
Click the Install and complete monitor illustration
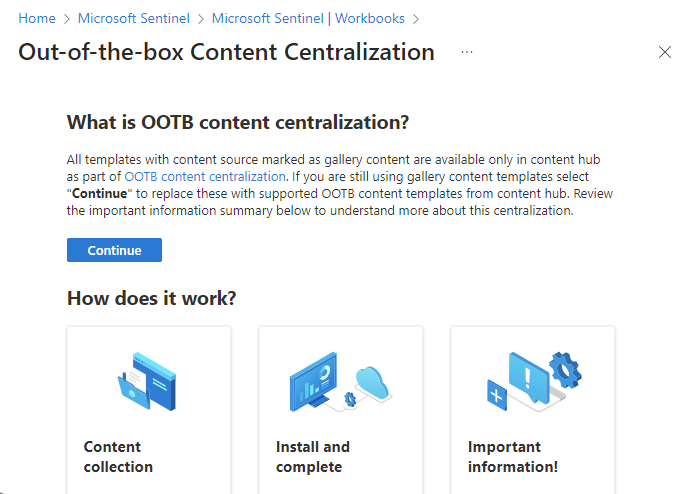click(x=314, y=382)
